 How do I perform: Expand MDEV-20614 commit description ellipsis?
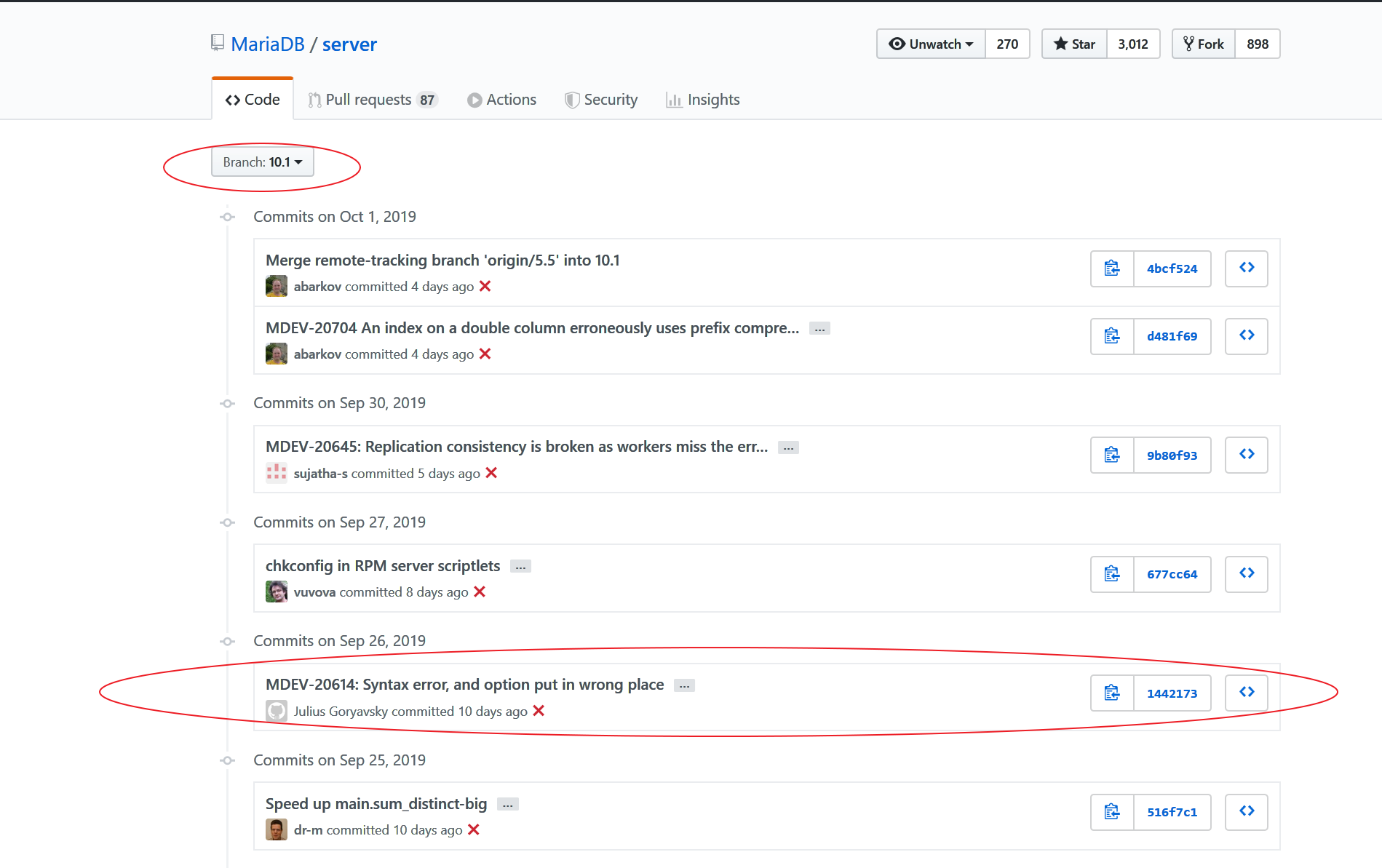tap(684, 685)
